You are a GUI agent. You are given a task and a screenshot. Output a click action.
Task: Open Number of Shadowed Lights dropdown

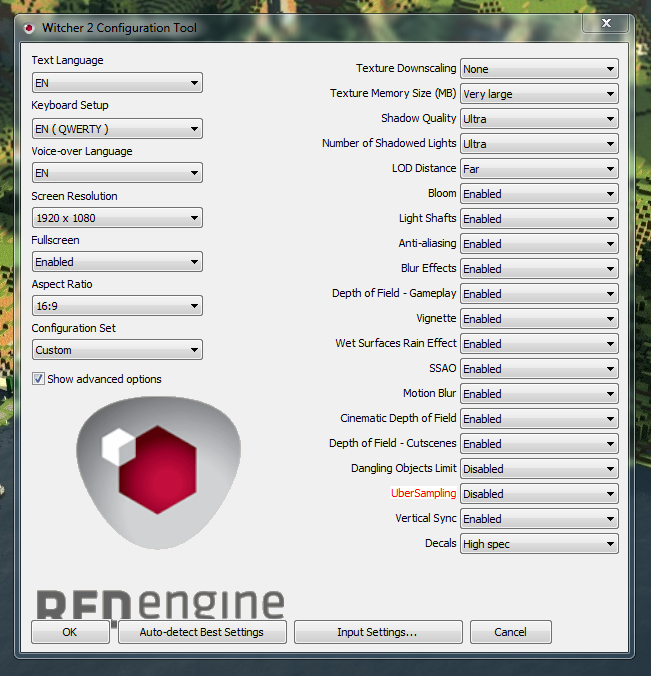[539, 144]
